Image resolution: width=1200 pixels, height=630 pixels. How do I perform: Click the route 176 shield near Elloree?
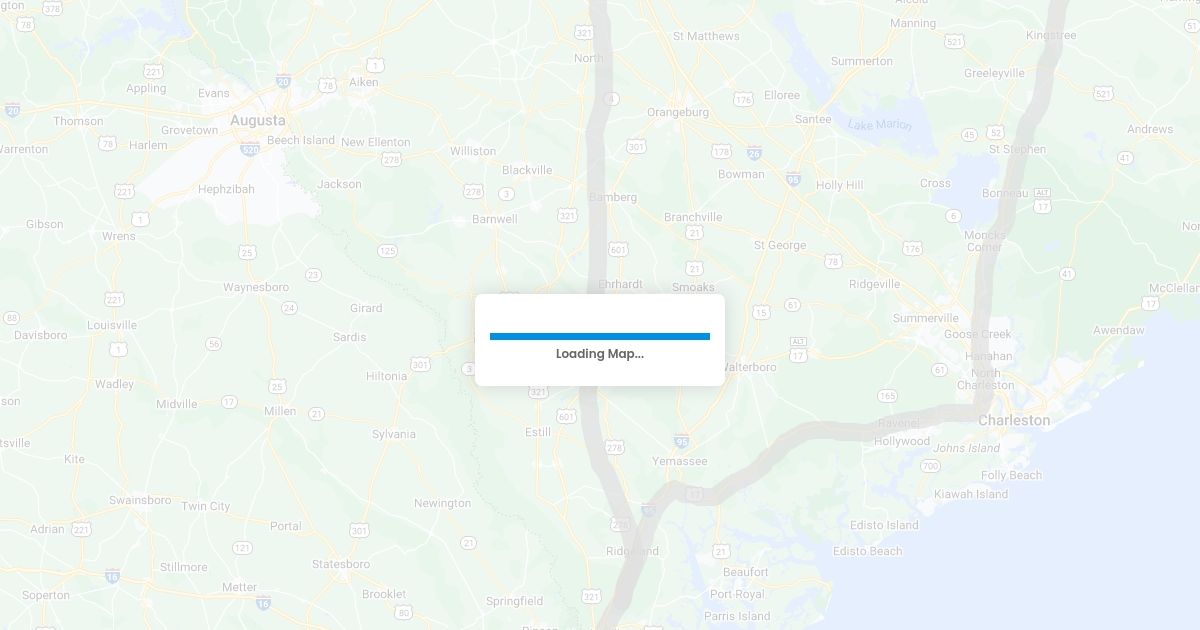pyautogui.click(x=743, y=99)
